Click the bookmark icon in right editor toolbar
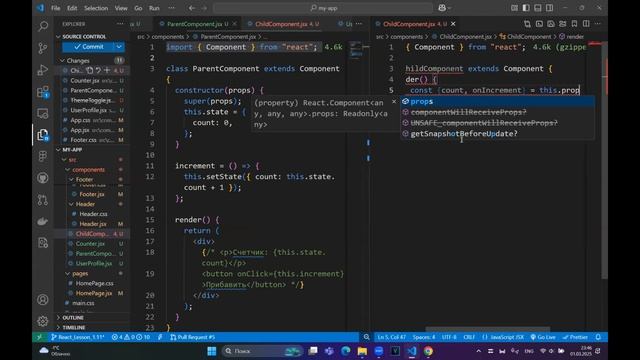640x360 pixels. (x=574, y=24)
